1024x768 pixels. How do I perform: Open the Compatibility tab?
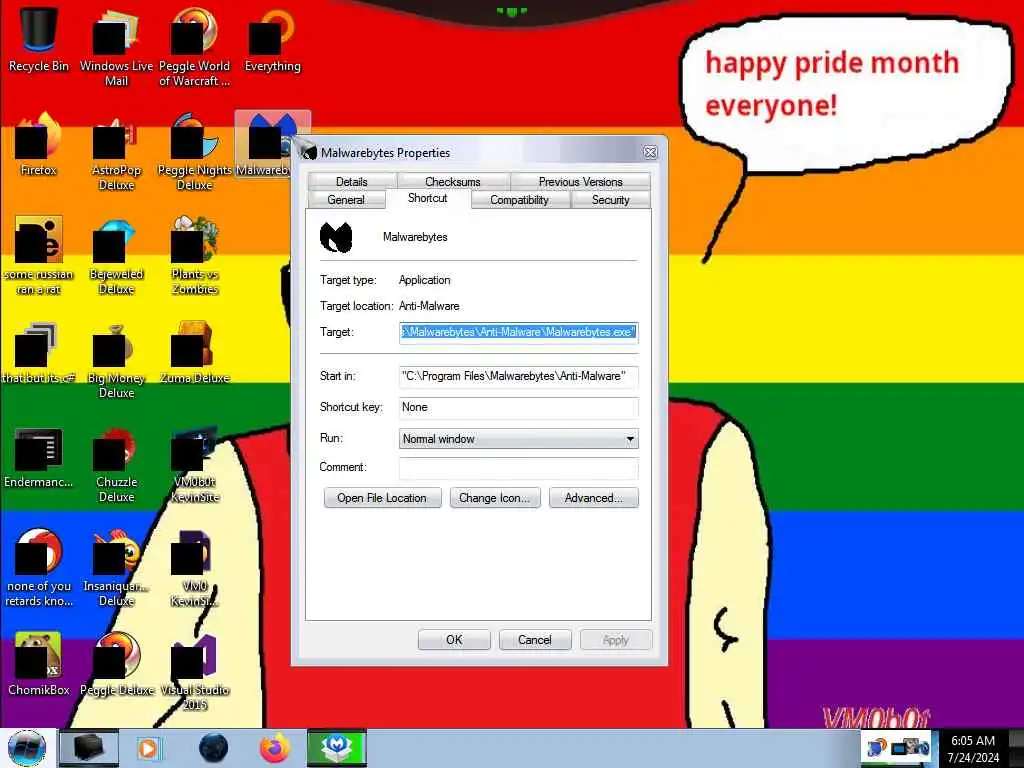click(x=519, y=200)
